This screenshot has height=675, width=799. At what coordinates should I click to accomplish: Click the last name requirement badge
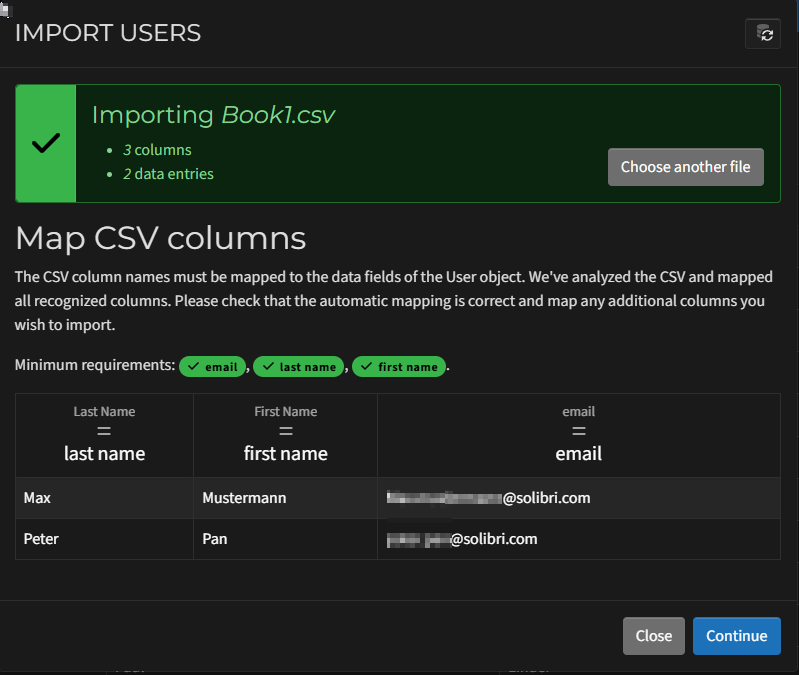(x=299, y=367)
